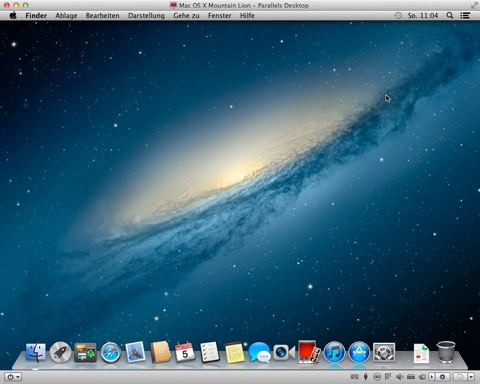Click the camera device icon in status bar
The height and width of the screenshot is (384, 480).
click(422, 377)
